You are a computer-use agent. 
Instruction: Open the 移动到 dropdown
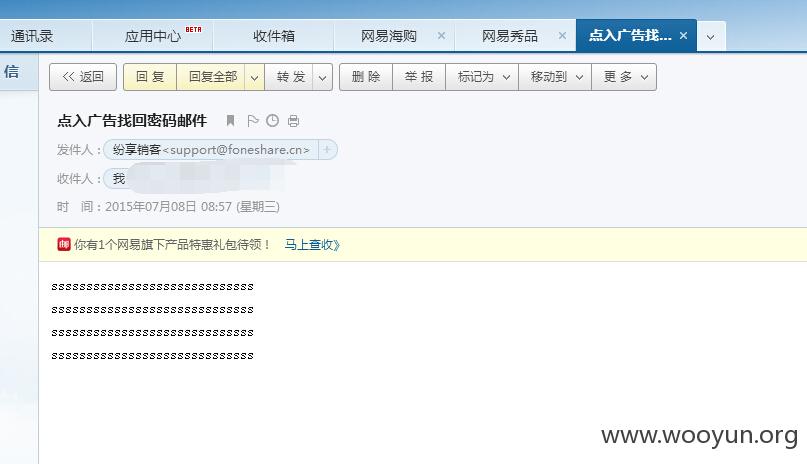coord(555,77)
